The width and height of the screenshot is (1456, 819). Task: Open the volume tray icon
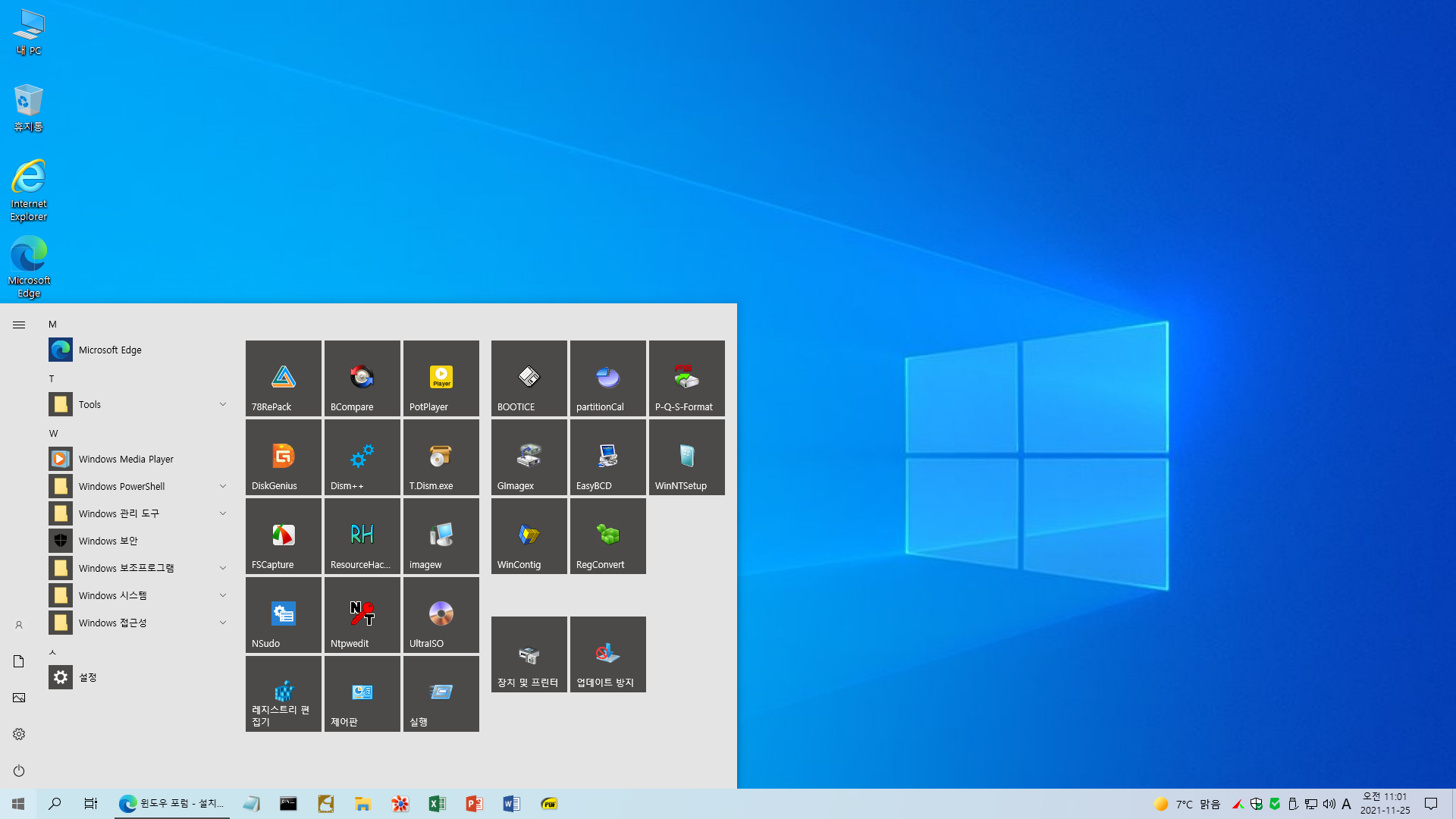pyautogui.click(x=1329, y=804)
